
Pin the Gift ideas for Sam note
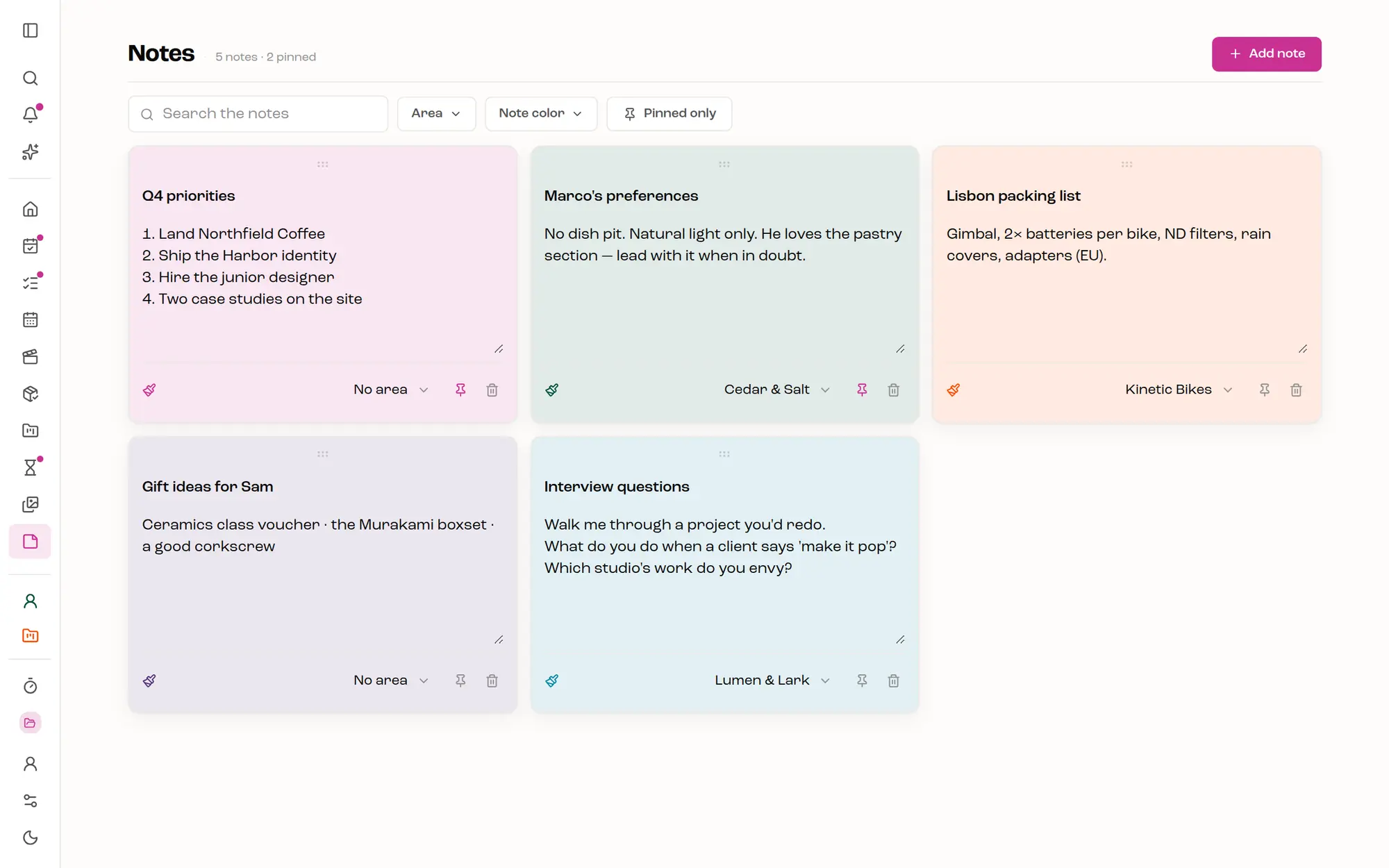[460, 681]
